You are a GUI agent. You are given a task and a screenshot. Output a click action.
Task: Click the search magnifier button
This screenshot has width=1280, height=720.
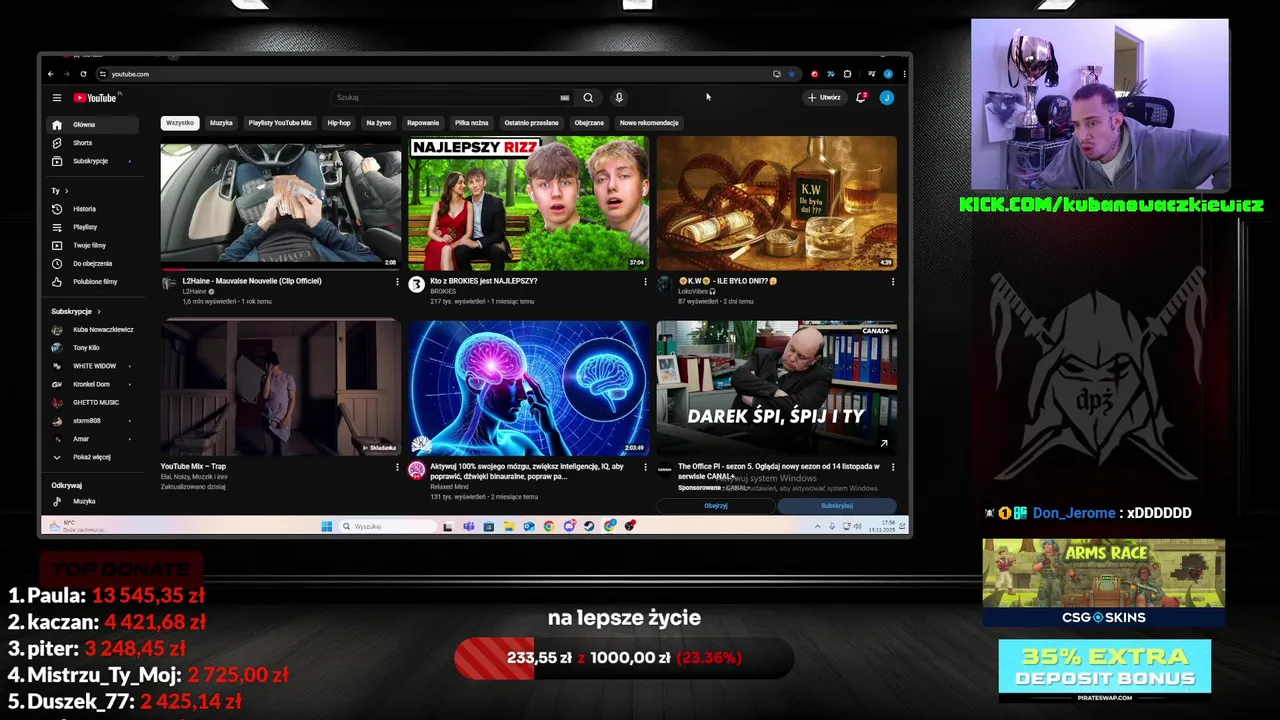click(x=588, y=98)
